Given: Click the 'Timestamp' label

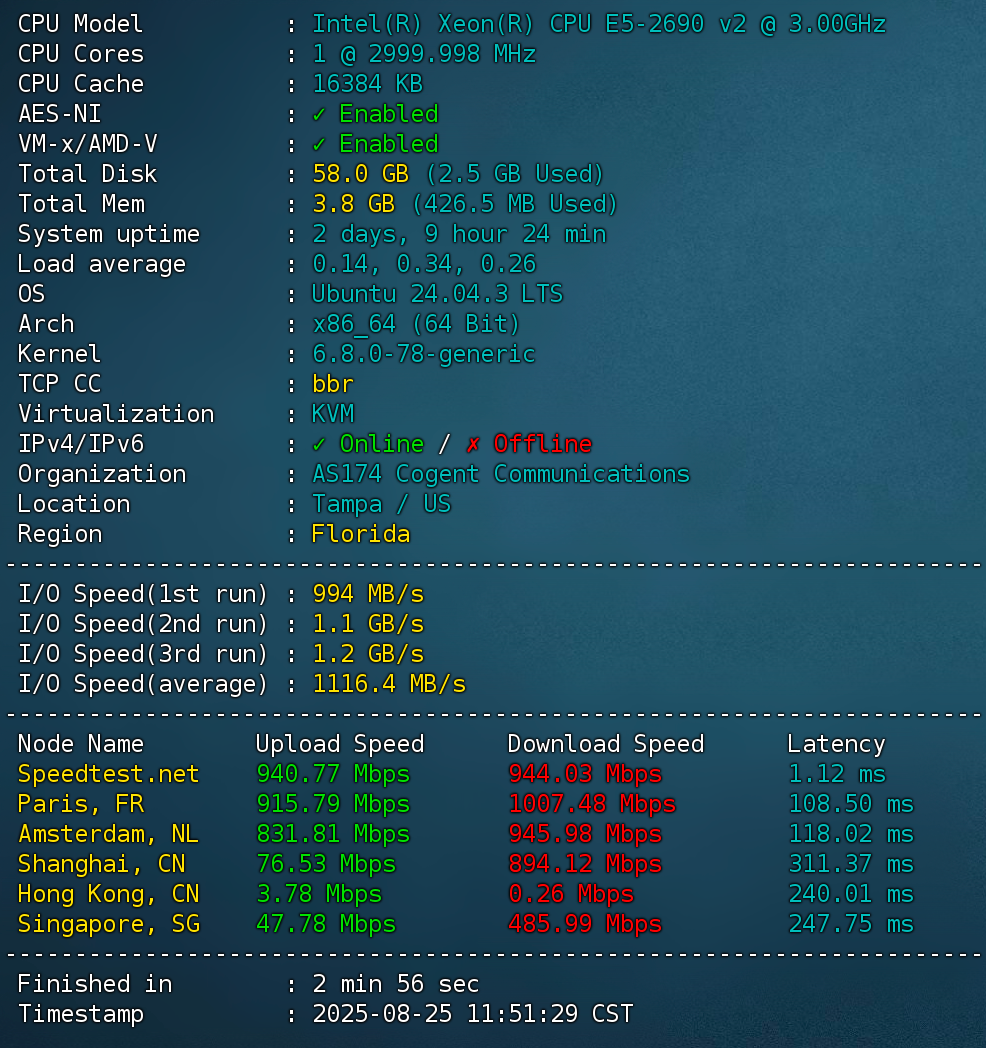Looking at the screenshot, I should click(81, 1014).
